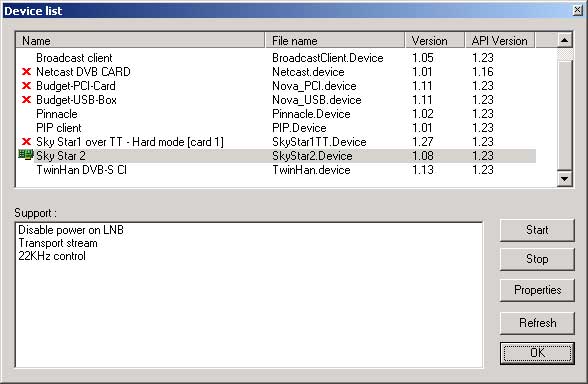Click Disable power on LNB line
Screen dimensions: 588x384
(71, 230)
